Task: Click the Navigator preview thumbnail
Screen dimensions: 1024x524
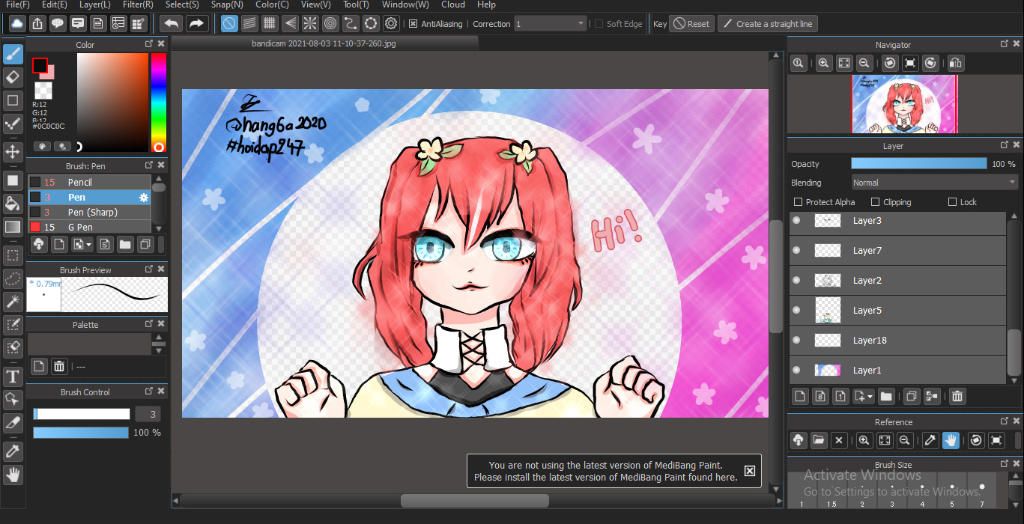Action: click(x=904, y=105)
